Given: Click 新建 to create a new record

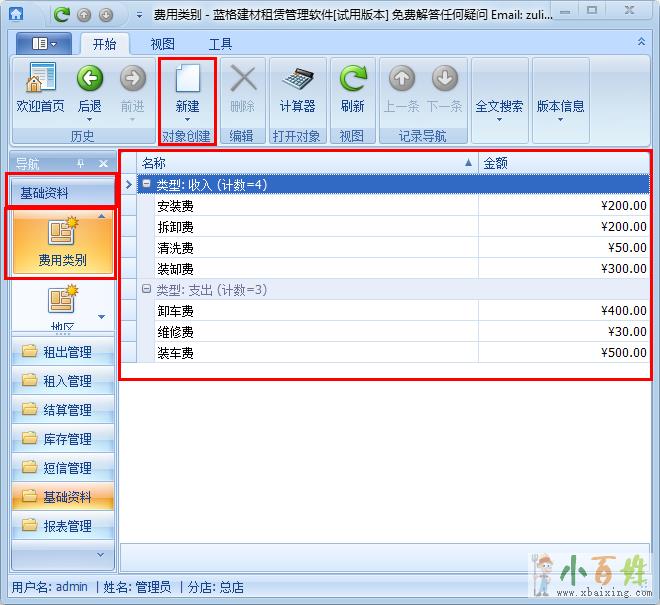Looking at the screenshot, I should point(187,88).
